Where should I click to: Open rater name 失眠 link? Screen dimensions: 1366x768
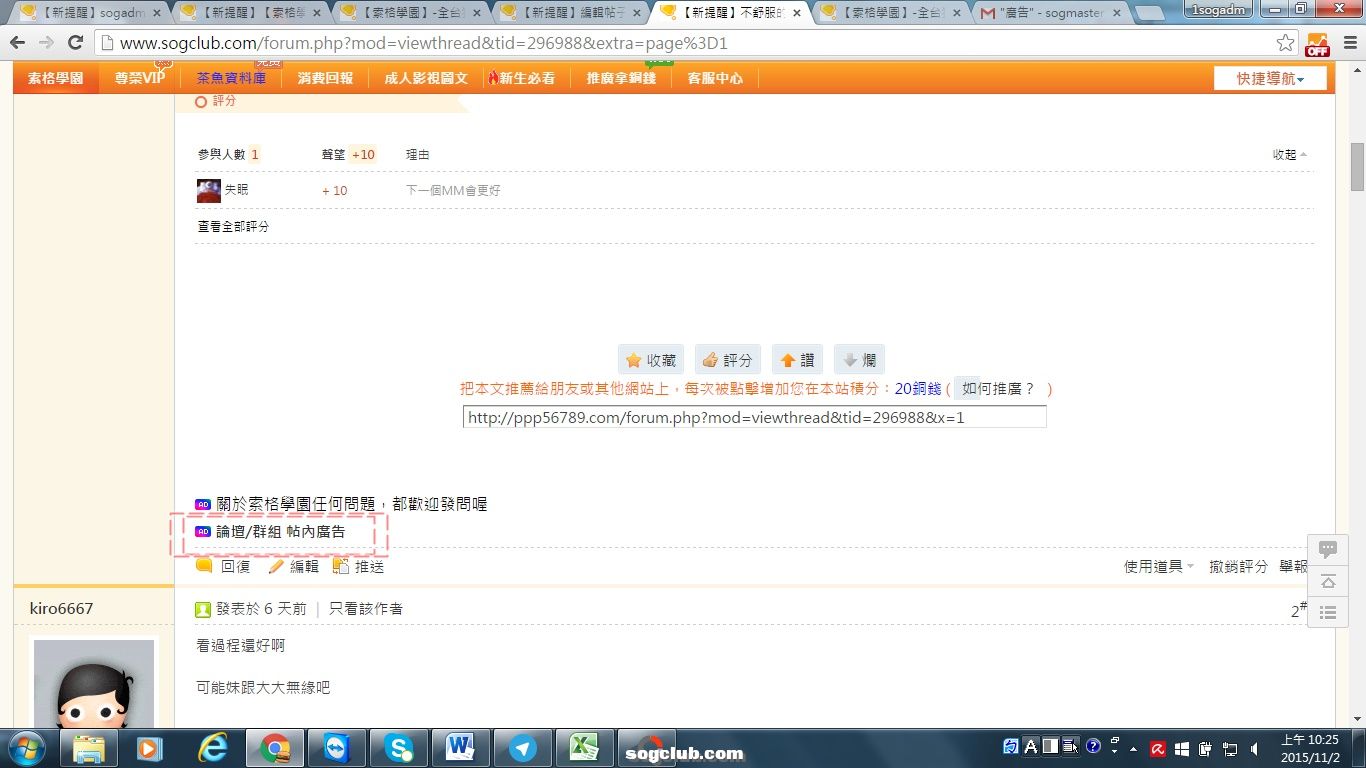(x=236, y=190)
